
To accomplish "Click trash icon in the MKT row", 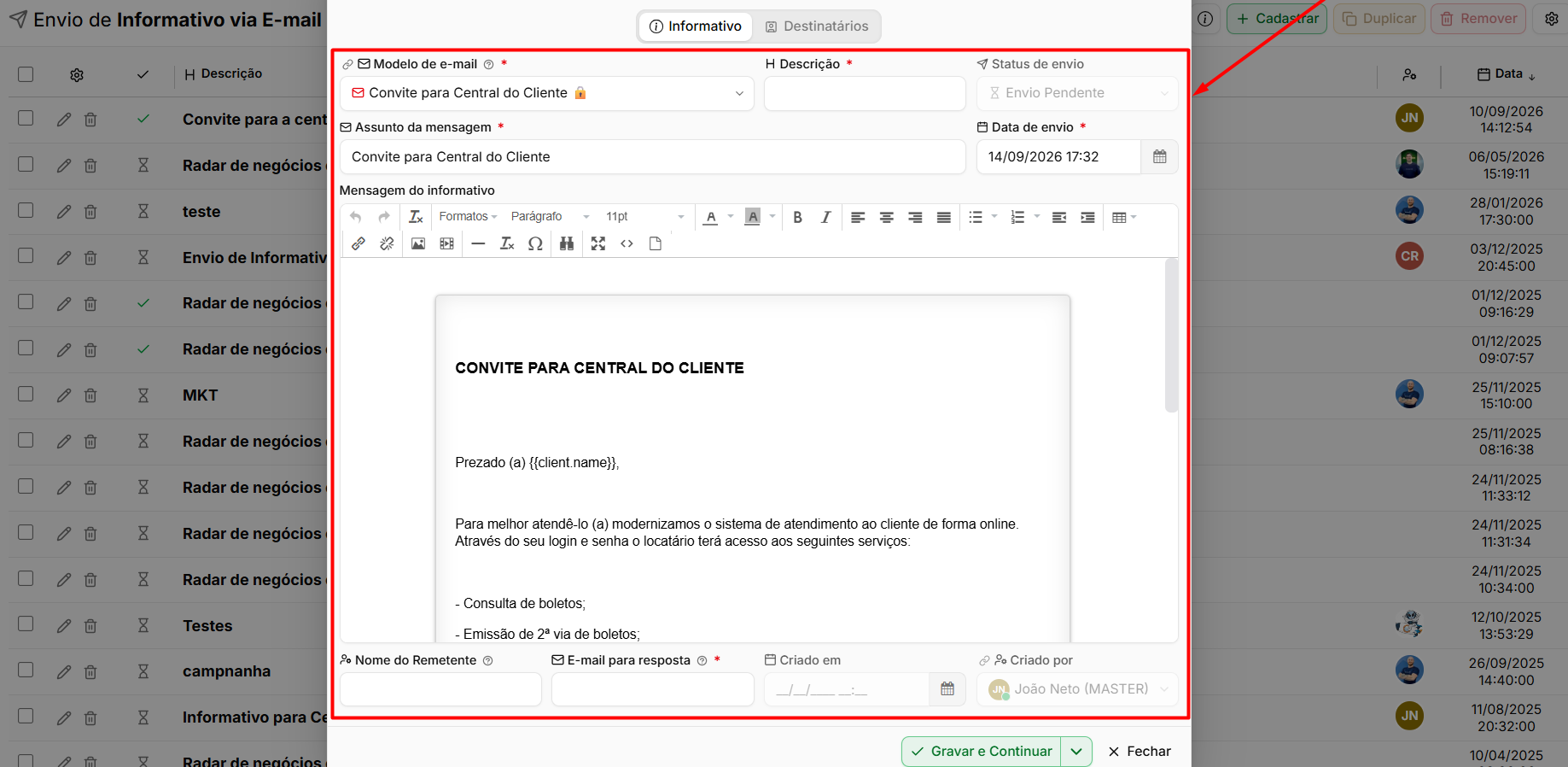I will (90, 395).
